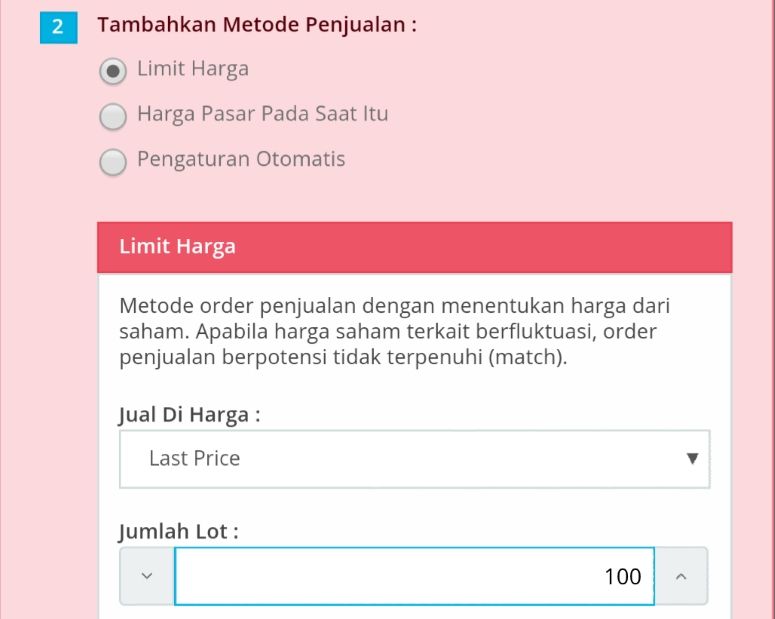Click the Jual Di Harga field label
This screenshot has height=619, width=775.
(x=189, y=415)
